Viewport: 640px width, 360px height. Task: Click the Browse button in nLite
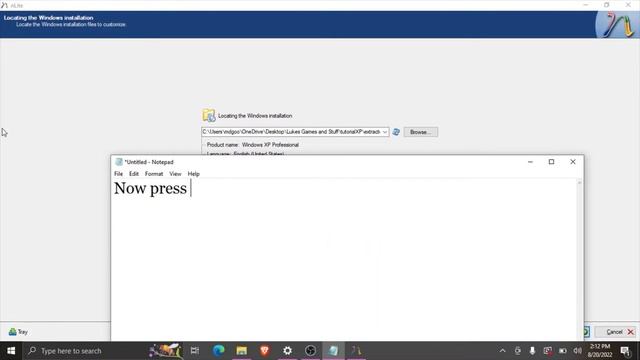tap(420, 132)
